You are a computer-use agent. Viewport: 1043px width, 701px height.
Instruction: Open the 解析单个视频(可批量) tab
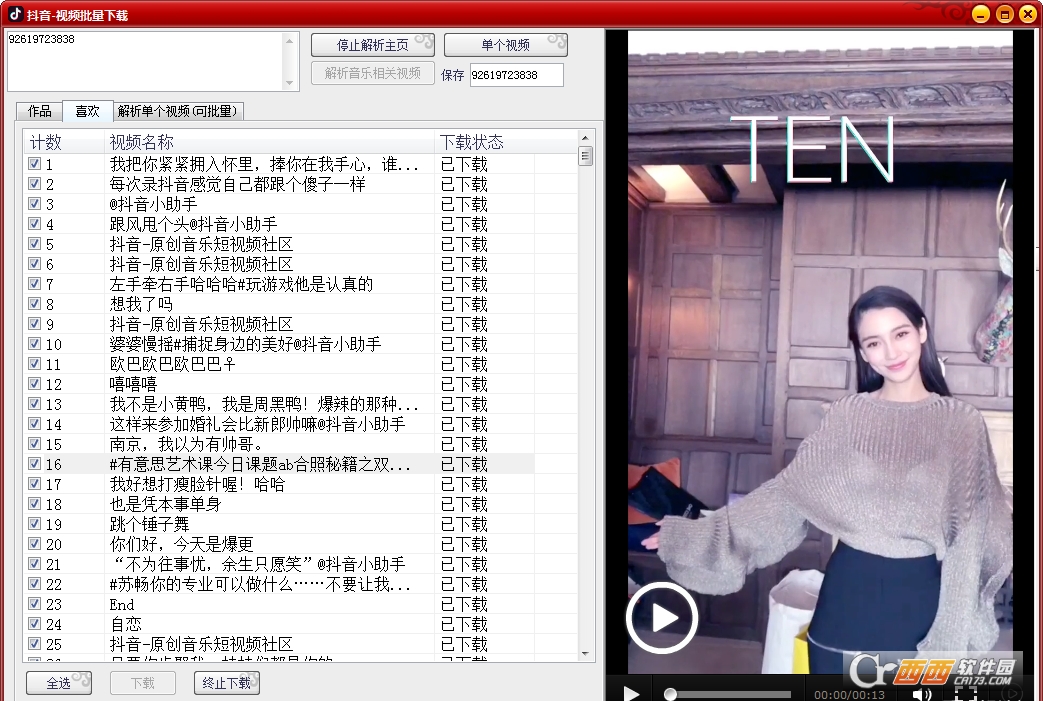coord(178,111)
